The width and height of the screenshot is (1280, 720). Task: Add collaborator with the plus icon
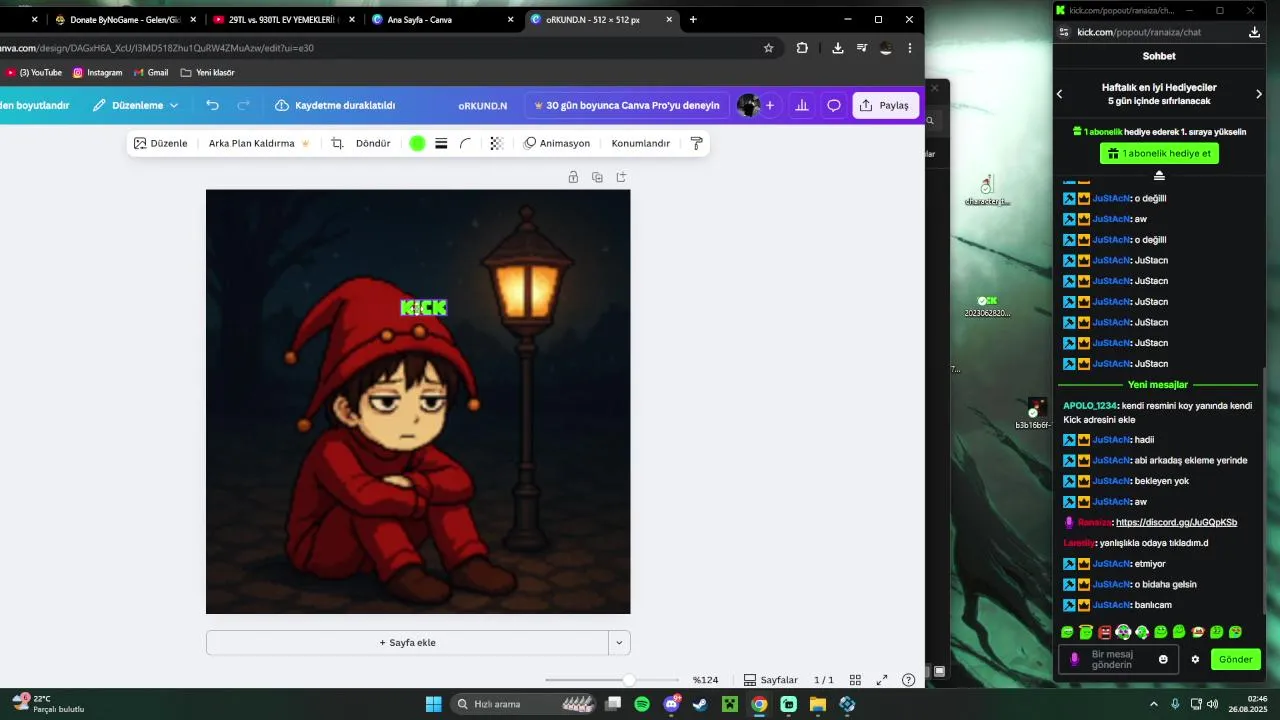[770, 105]
